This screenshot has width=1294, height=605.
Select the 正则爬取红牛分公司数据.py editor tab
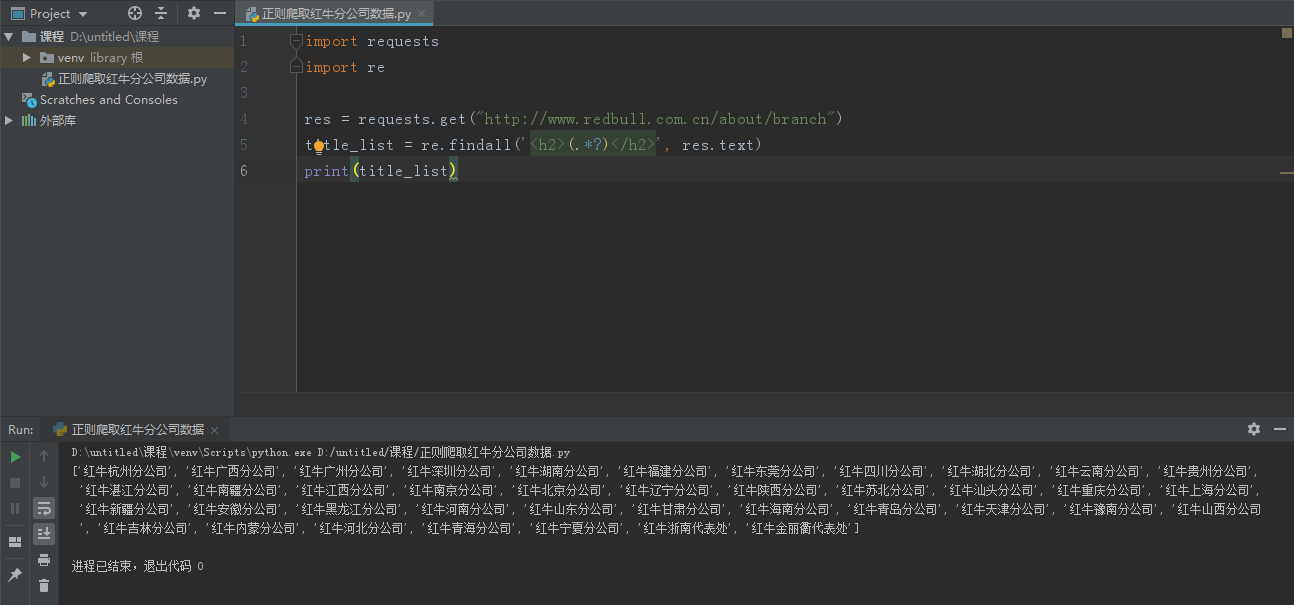tap(335, 14)
